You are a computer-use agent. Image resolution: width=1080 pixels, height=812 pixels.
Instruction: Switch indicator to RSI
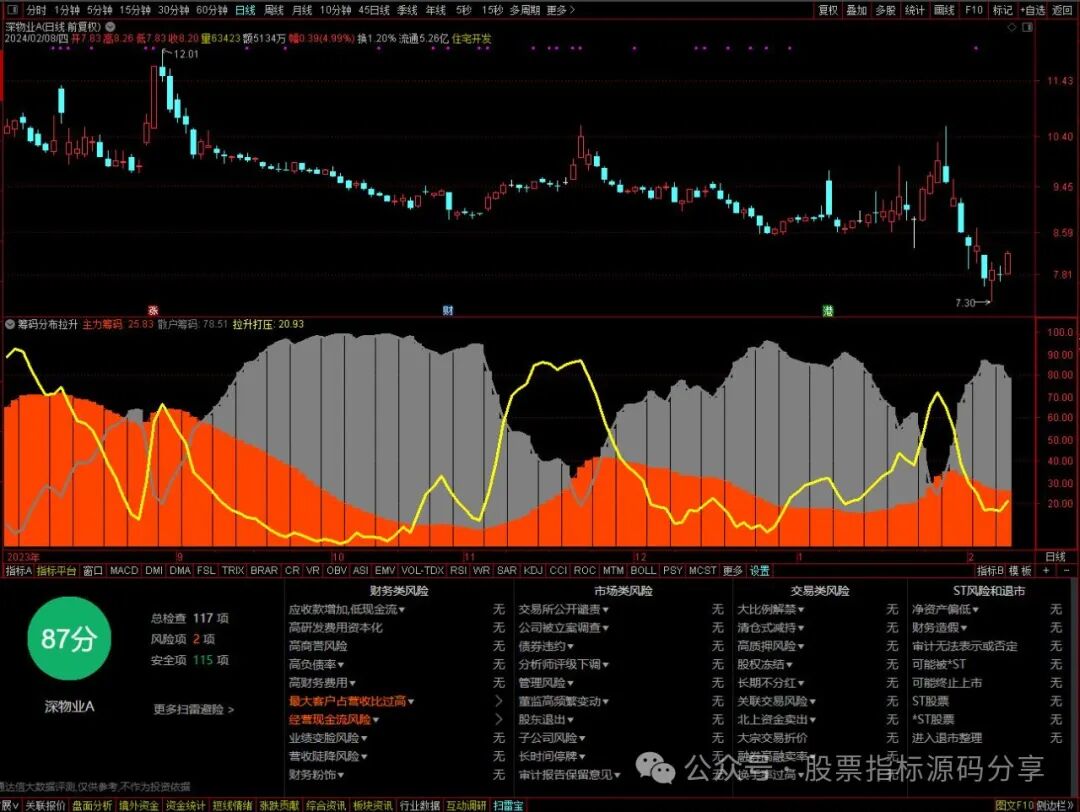coord(458,570)
